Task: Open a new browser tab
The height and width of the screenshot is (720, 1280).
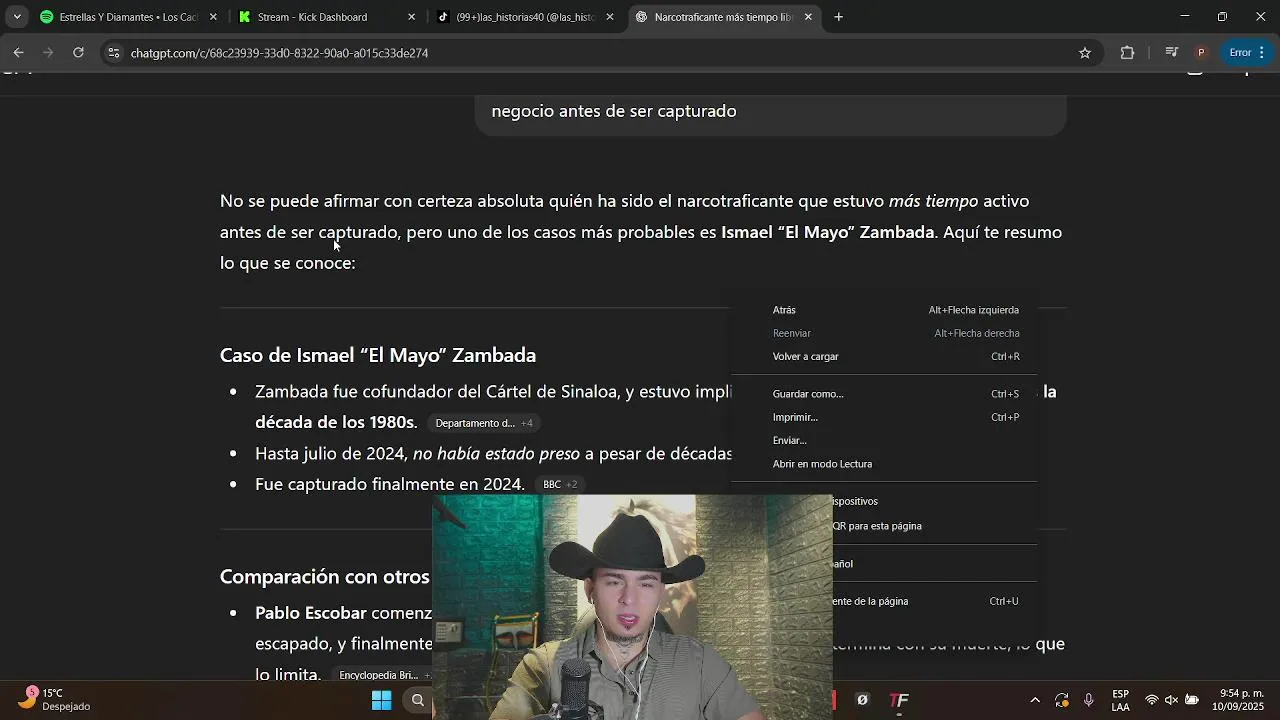Action: (x=838, y=17)
